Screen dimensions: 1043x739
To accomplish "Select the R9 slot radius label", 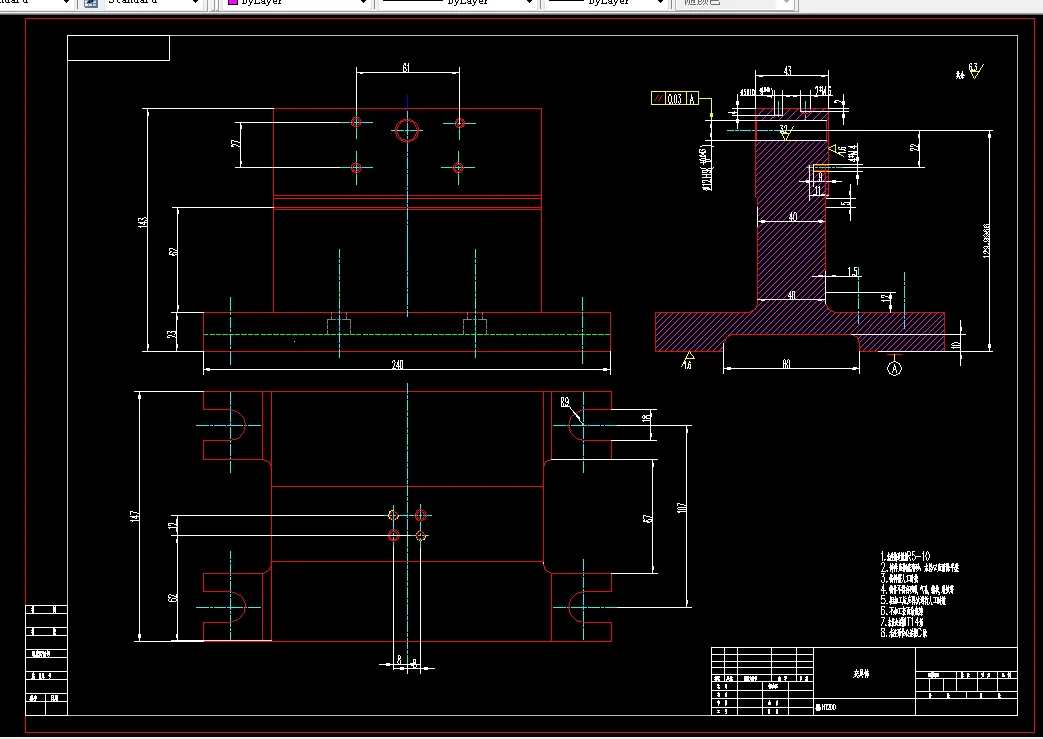I will coord(565,402).
